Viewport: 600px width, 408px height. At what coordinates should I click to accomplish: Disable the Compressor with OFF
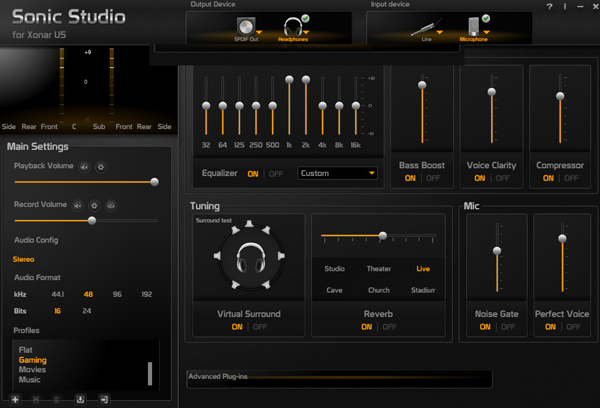571,178
